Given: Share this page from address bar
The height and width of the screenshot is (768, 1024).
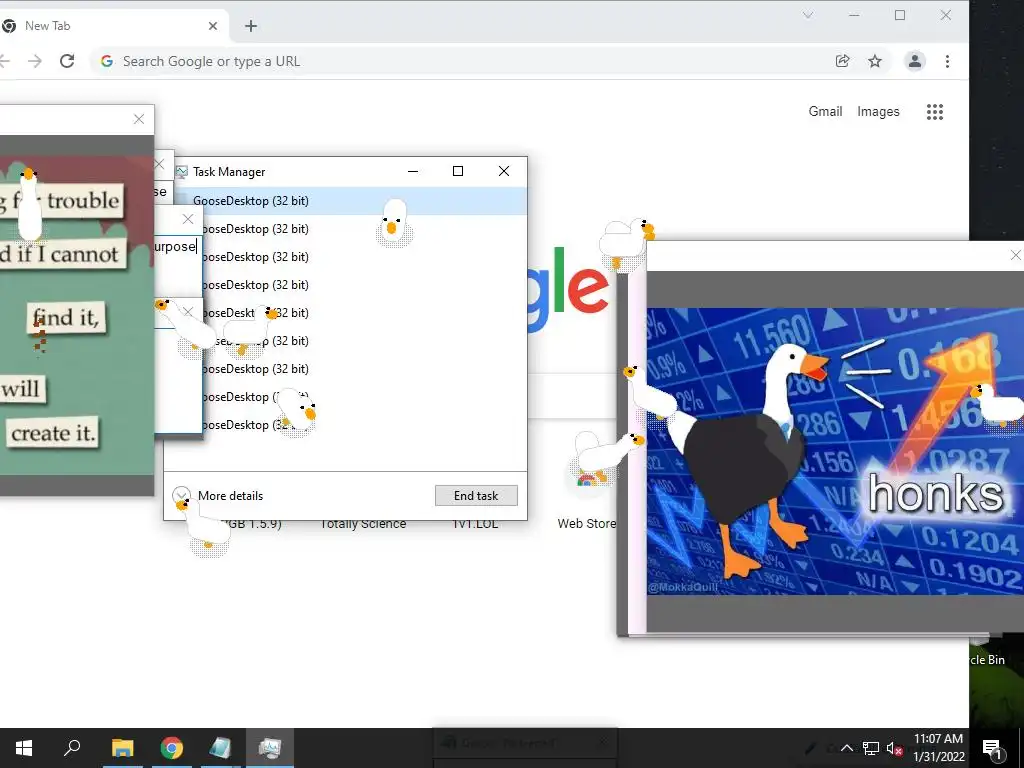Looking at the screenshot, I should [842, 61].
